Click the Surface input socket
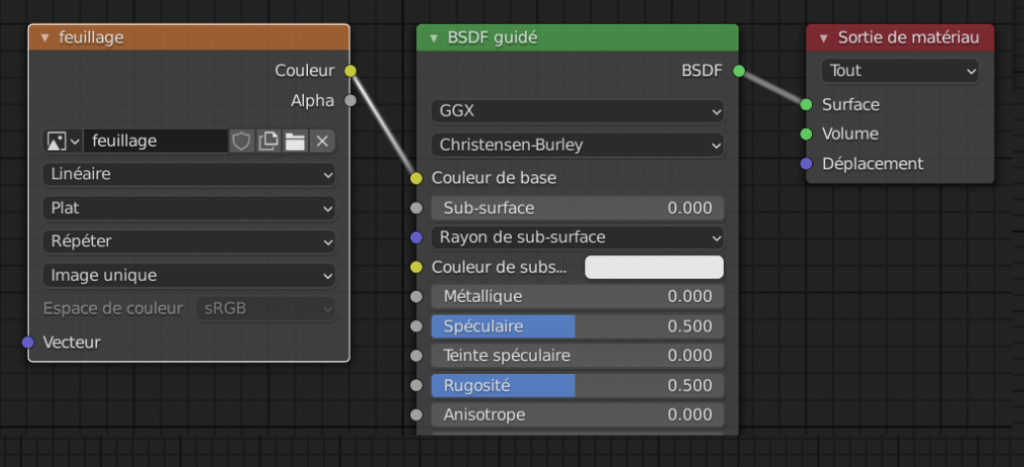The height and width of the screenshot is (467, 1024). (x=806, y=104)
